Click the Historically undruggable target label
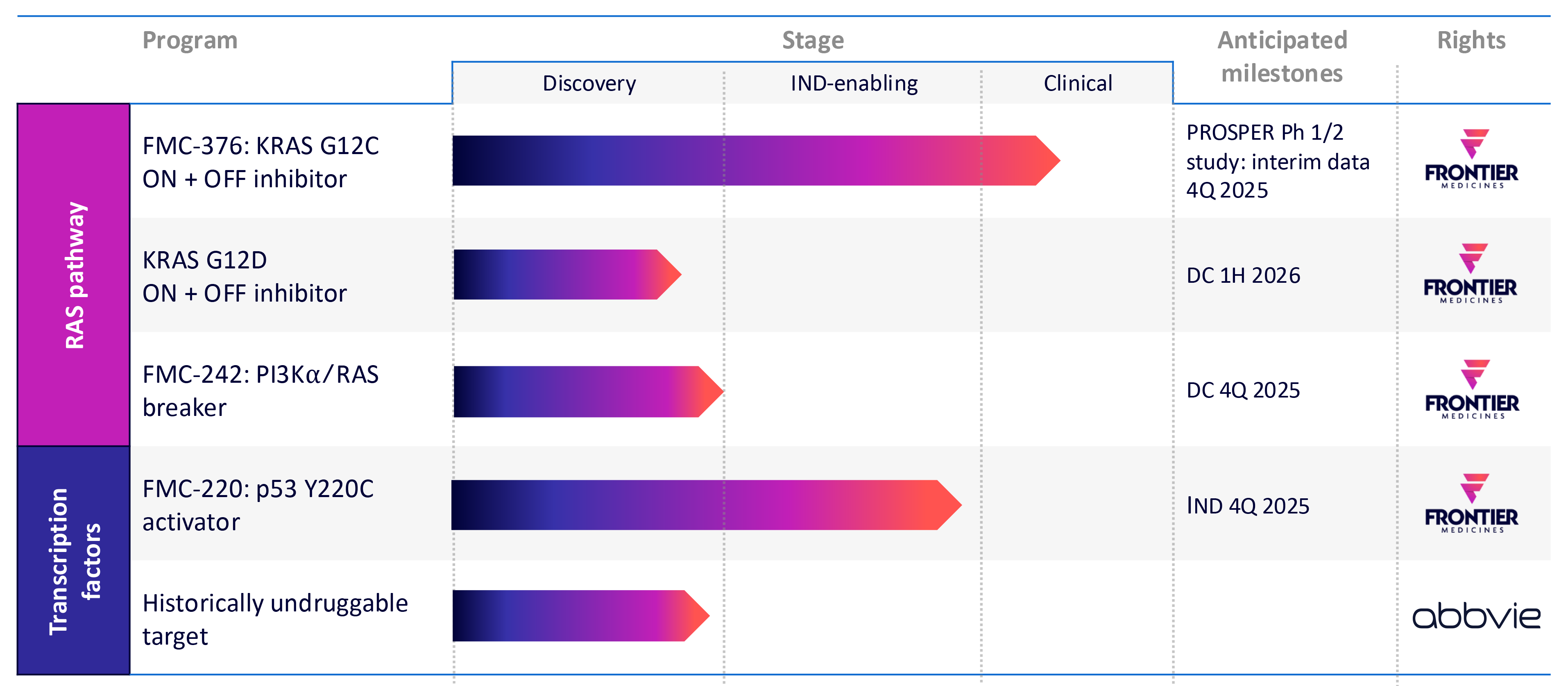The height and width of the screenshot is (686, 1568). pos(275,619)
